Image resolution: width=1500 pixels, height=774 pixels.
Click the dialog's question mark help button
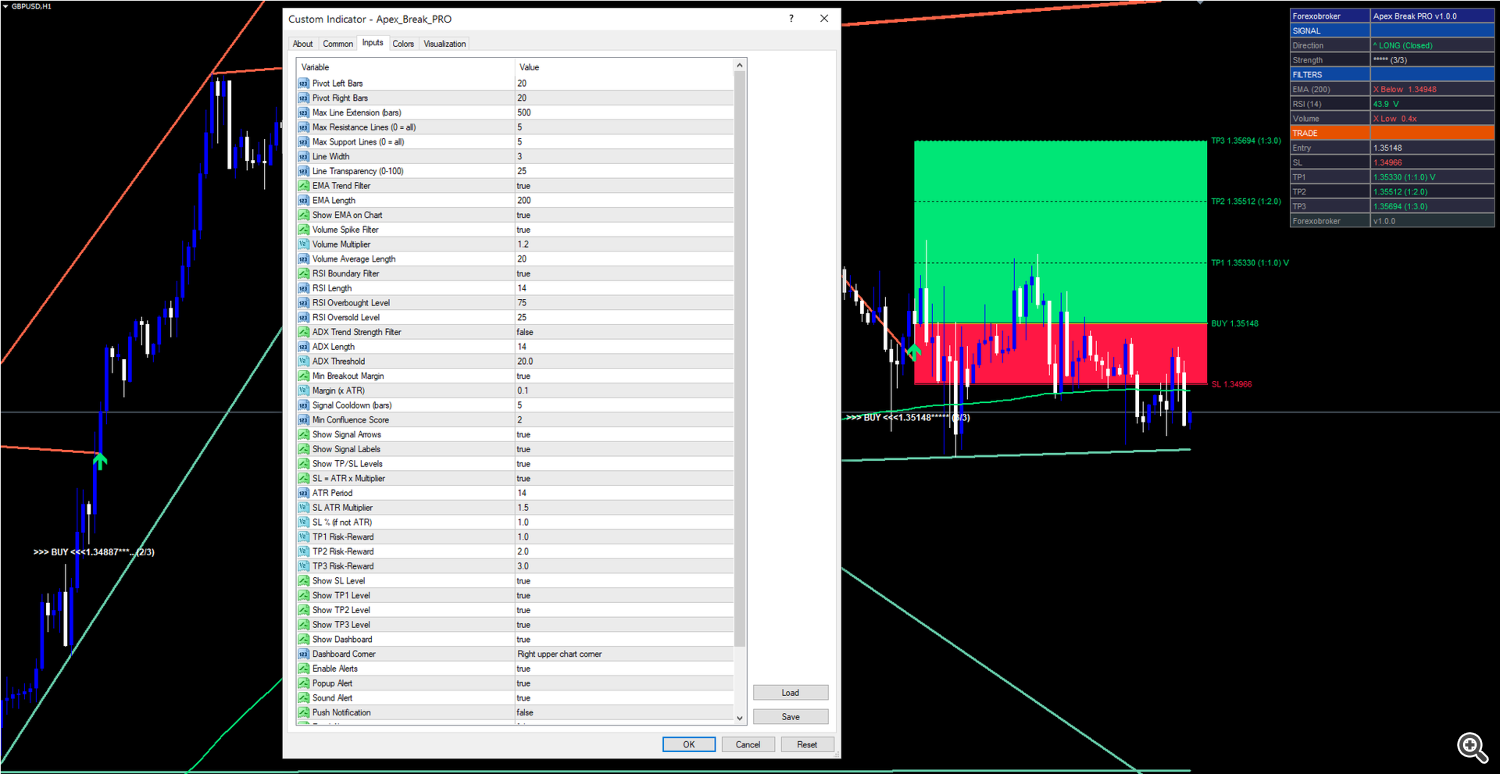point(791,19)
